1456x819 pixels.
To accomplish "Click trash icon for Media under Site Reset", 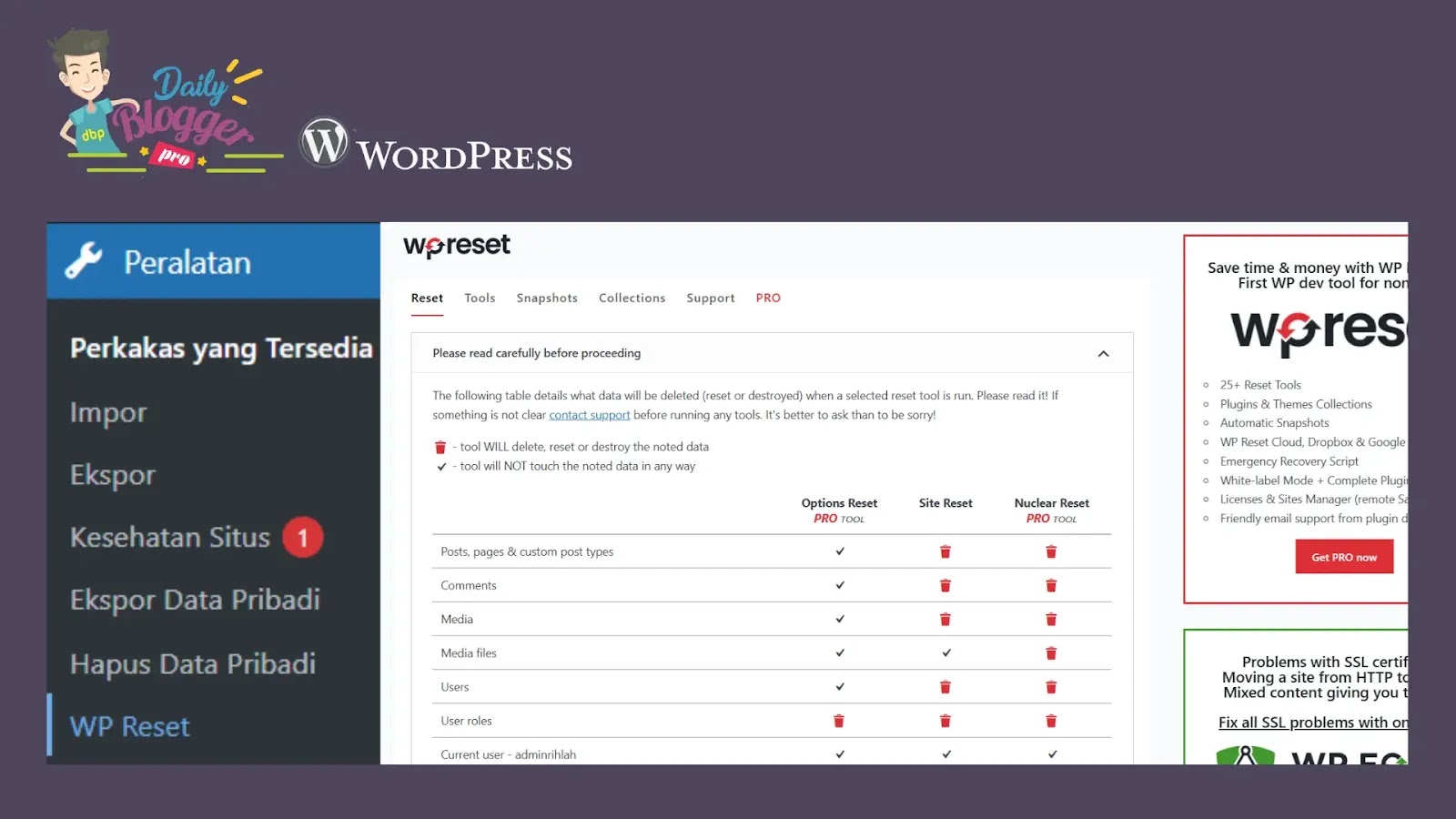I will (x=945, y=619).
